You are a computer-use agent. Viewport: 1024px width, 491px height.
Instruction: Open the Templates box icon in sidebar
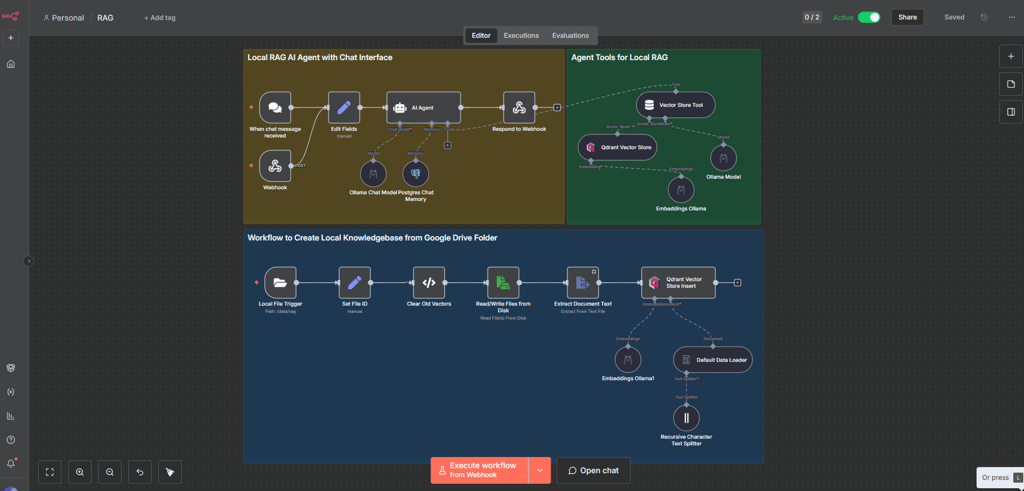click(10, 368)
